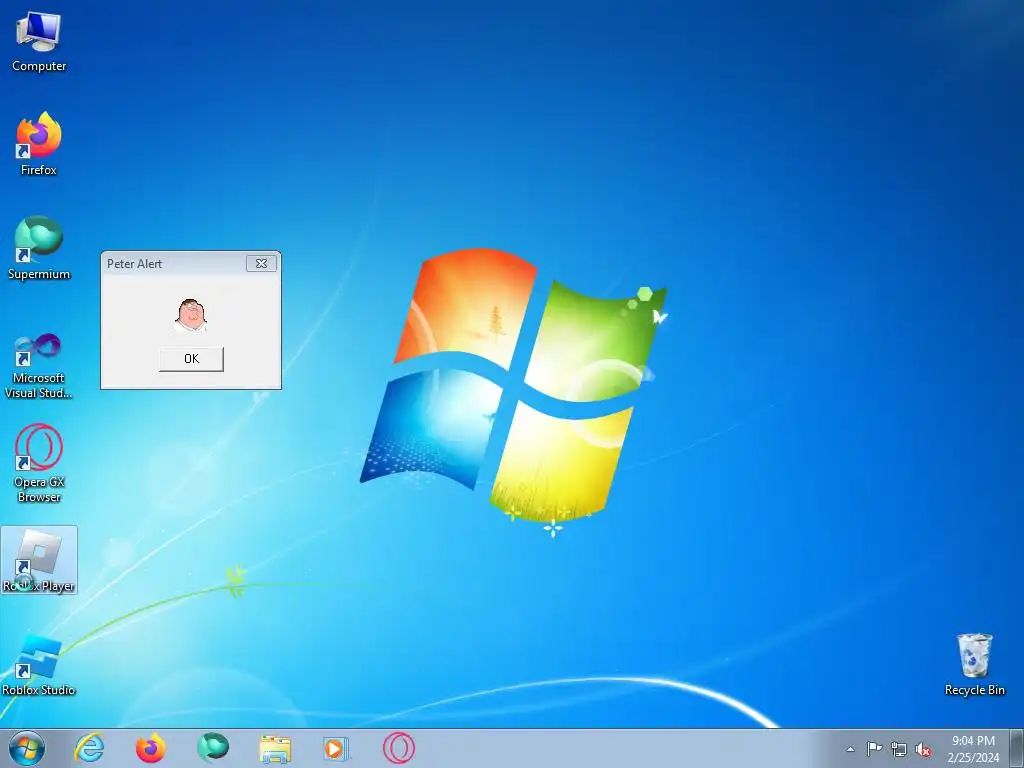This screenshot has width=1024, height=768.
Task: Select the Firefox desktop shortcut
Action: point(39,144)
